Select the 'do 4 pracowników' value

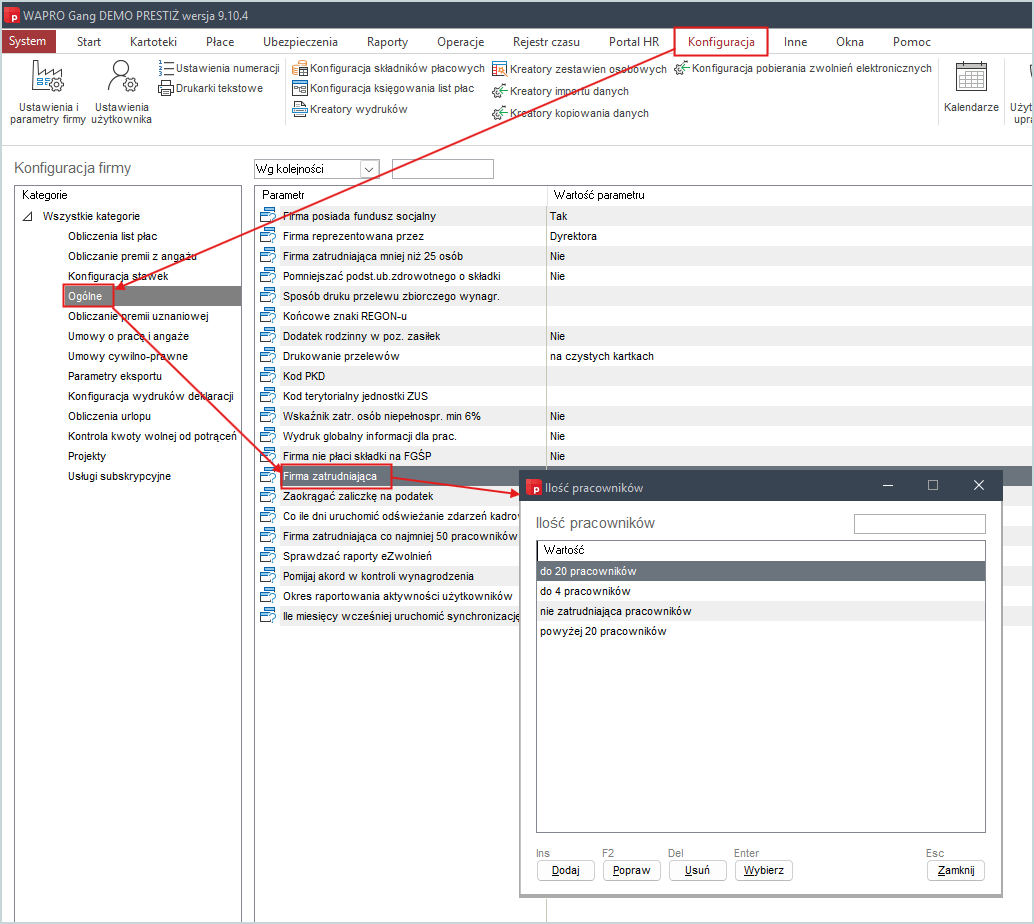(x=761, y=591)
